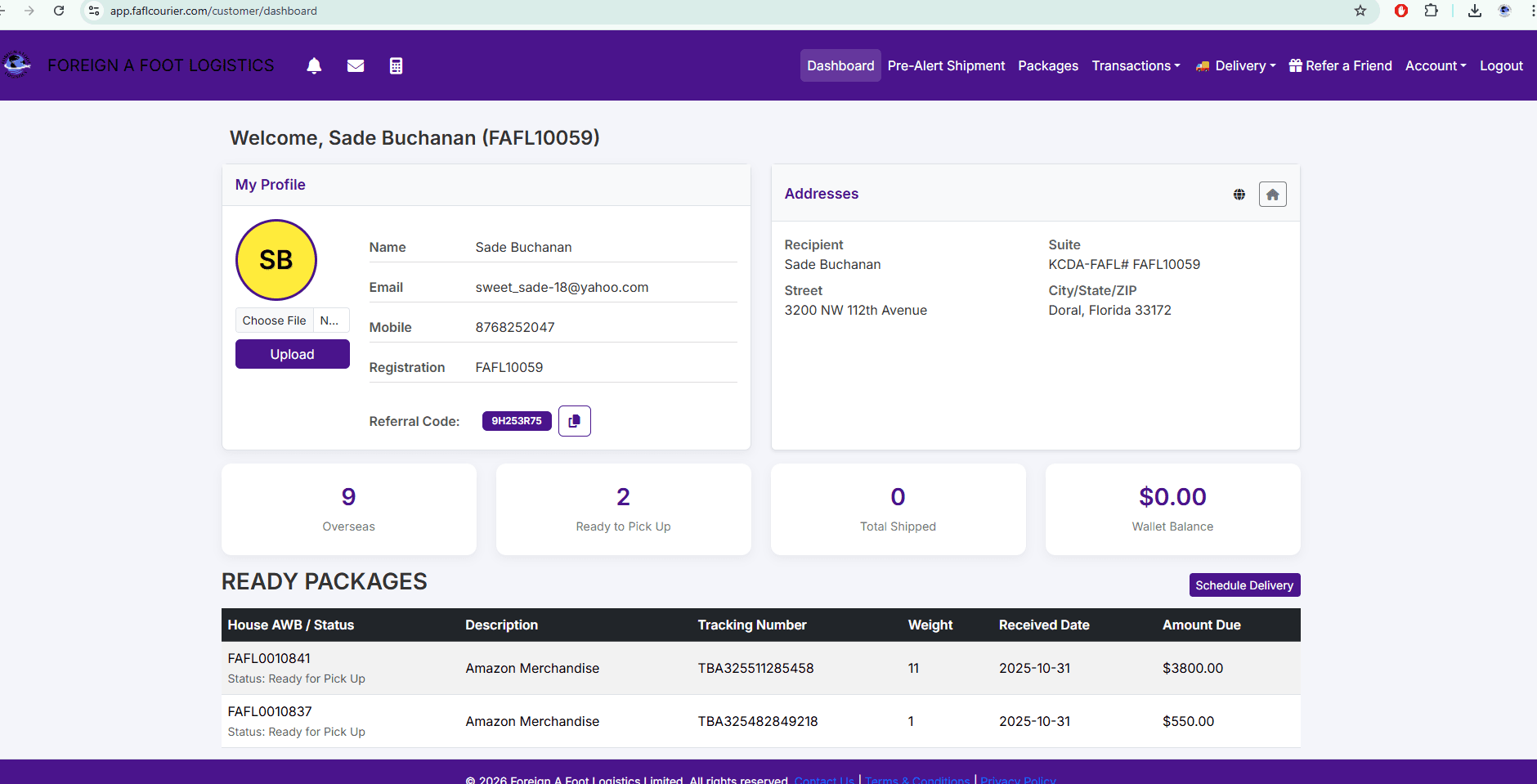Click the Upload button under the profile photo

click(x=292, y=353)
